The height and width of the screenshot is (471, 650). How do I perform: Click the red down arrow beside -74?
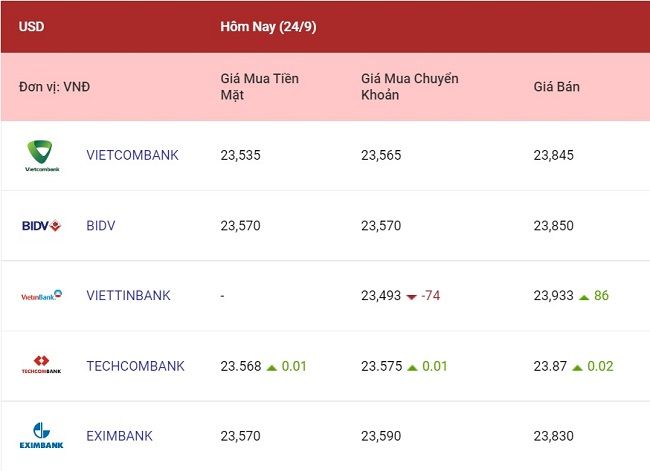[x=412, y=297]
